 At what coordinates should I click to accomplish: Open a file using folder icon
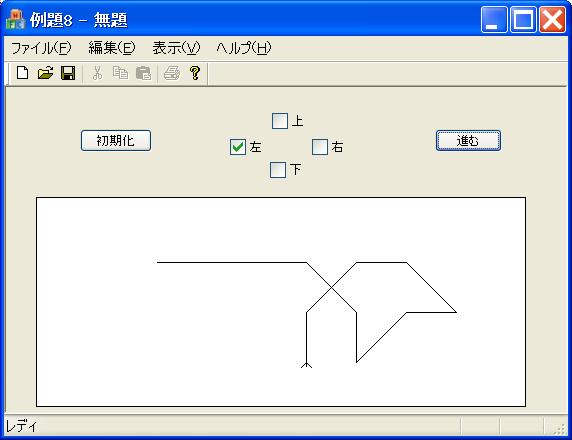[45, 73]
